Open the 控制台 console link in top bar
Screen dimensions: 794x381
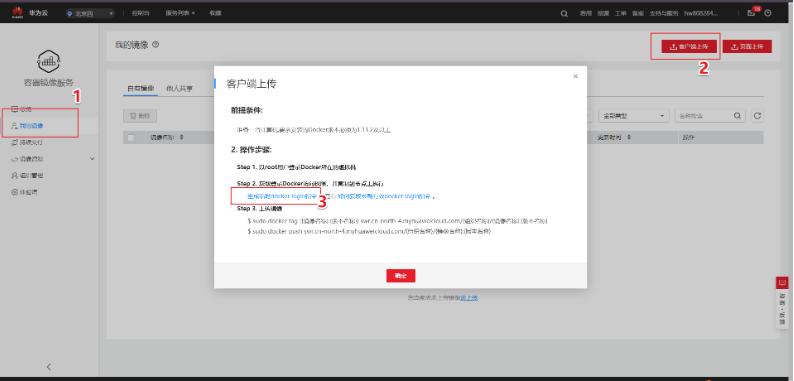[140, 13]
